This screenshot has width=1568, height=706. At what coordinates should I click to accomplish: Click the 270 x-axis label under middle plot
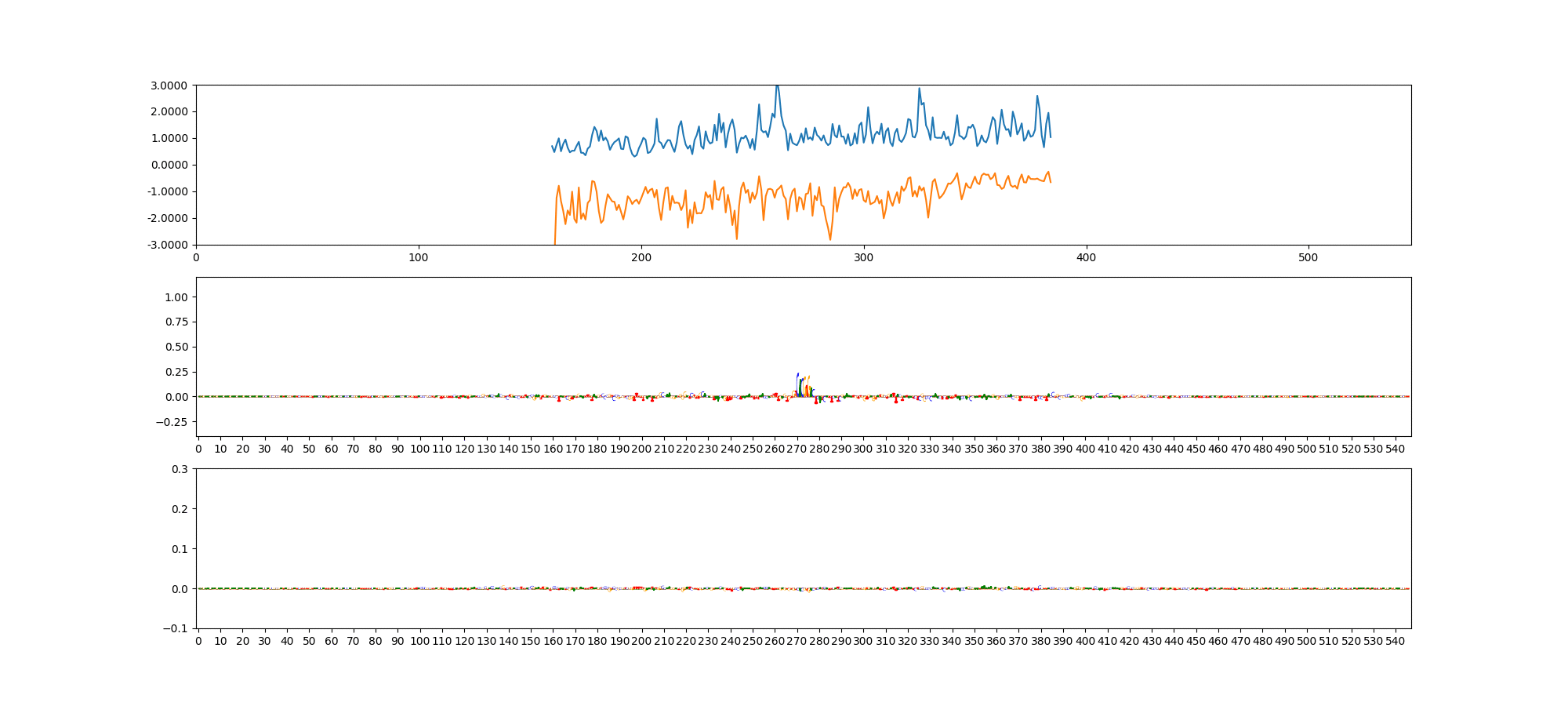pos(797,449)
